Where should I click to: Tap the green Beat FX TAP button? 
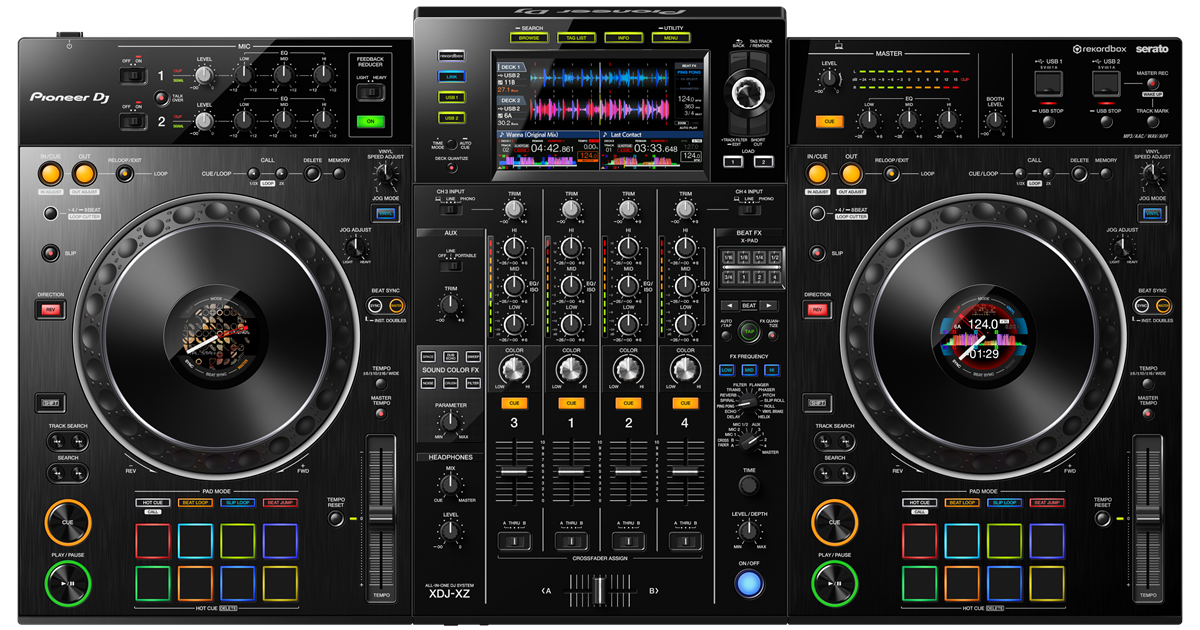coord(749,330)
